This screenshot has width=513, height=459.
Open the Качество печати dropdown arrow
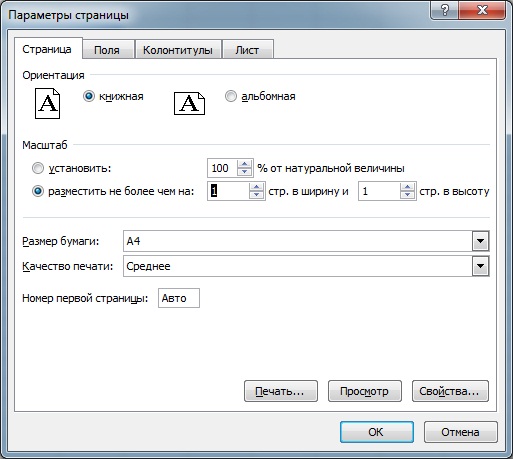coord(480,266)
